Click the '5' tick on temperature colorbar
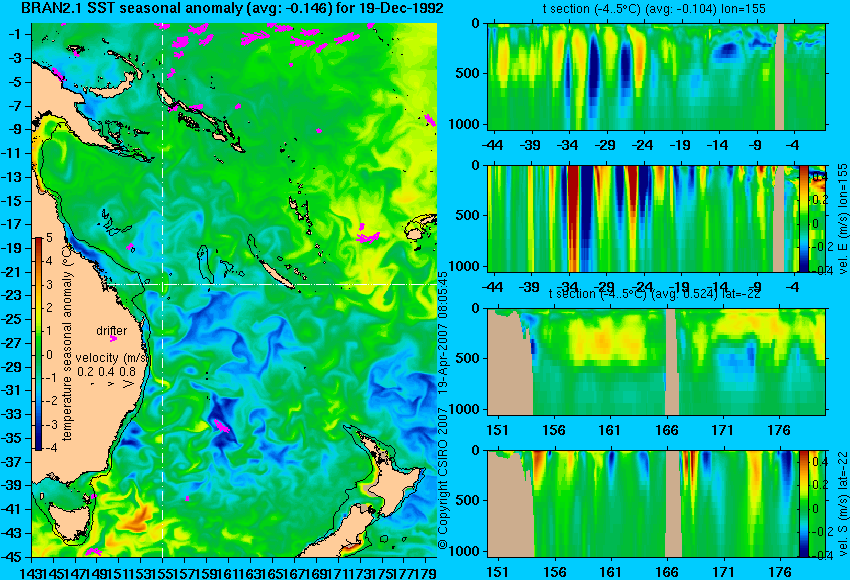Viewport: 850px width, 580px height. tap(49, 237)
